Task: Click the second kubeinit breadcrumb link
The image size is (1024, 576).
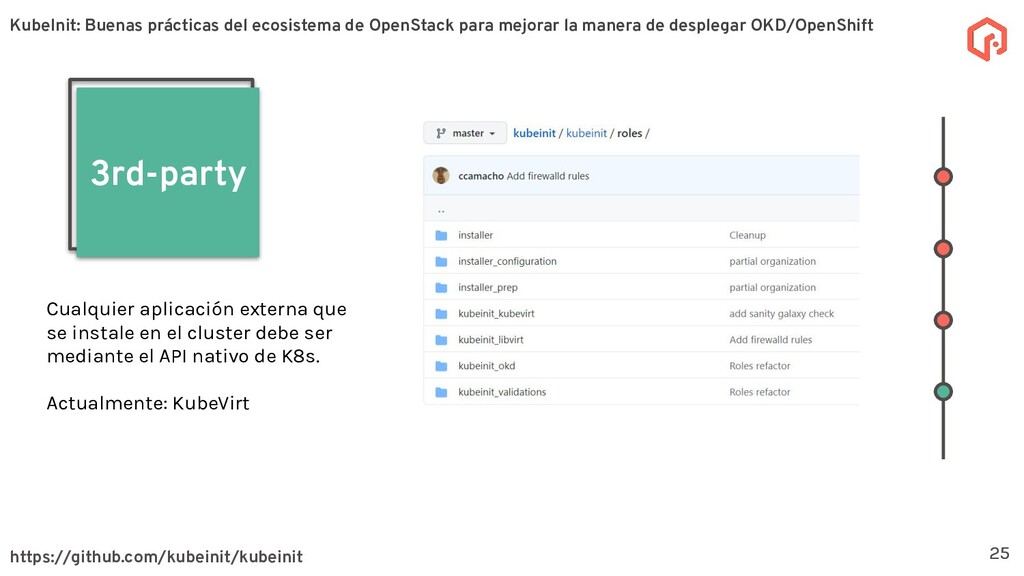Action: pos(586,133)
